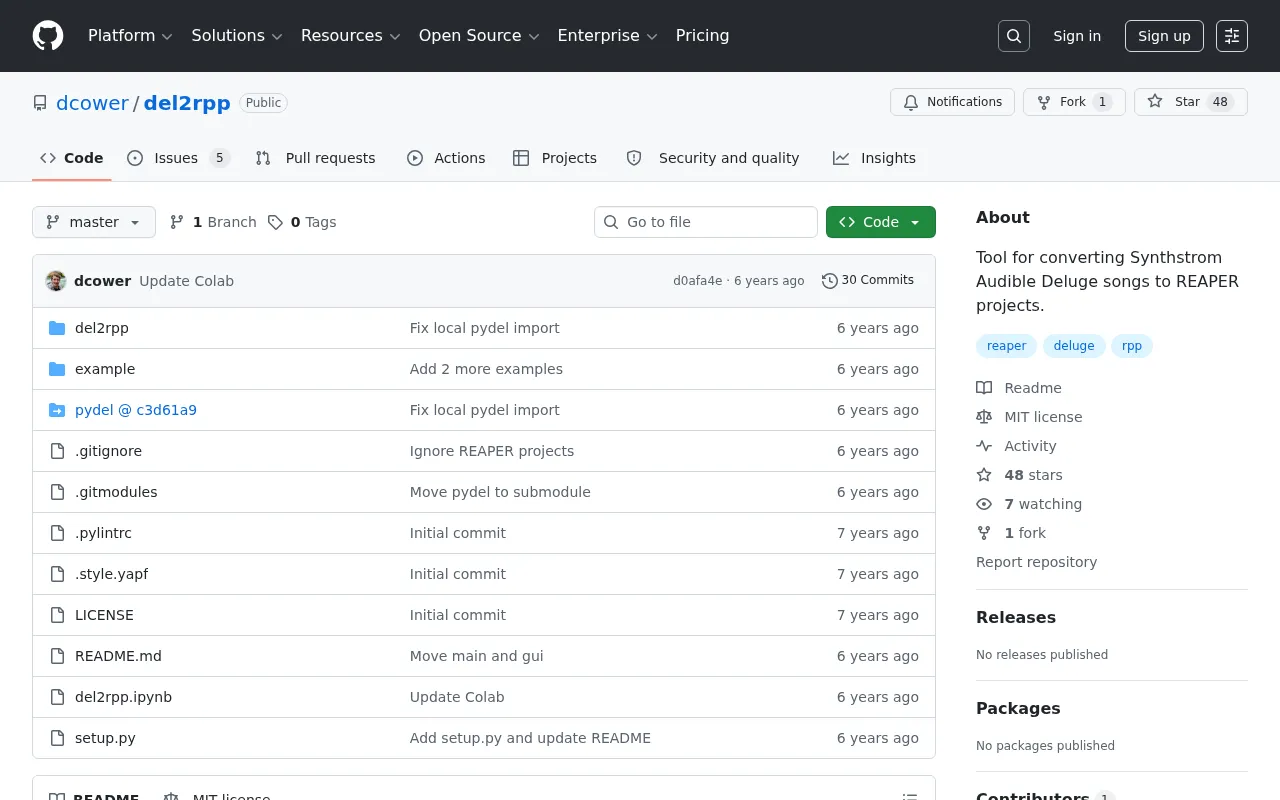Select the Code tab
The image size is (1280, 800).
pyautogui.click(x=72, y=158)
